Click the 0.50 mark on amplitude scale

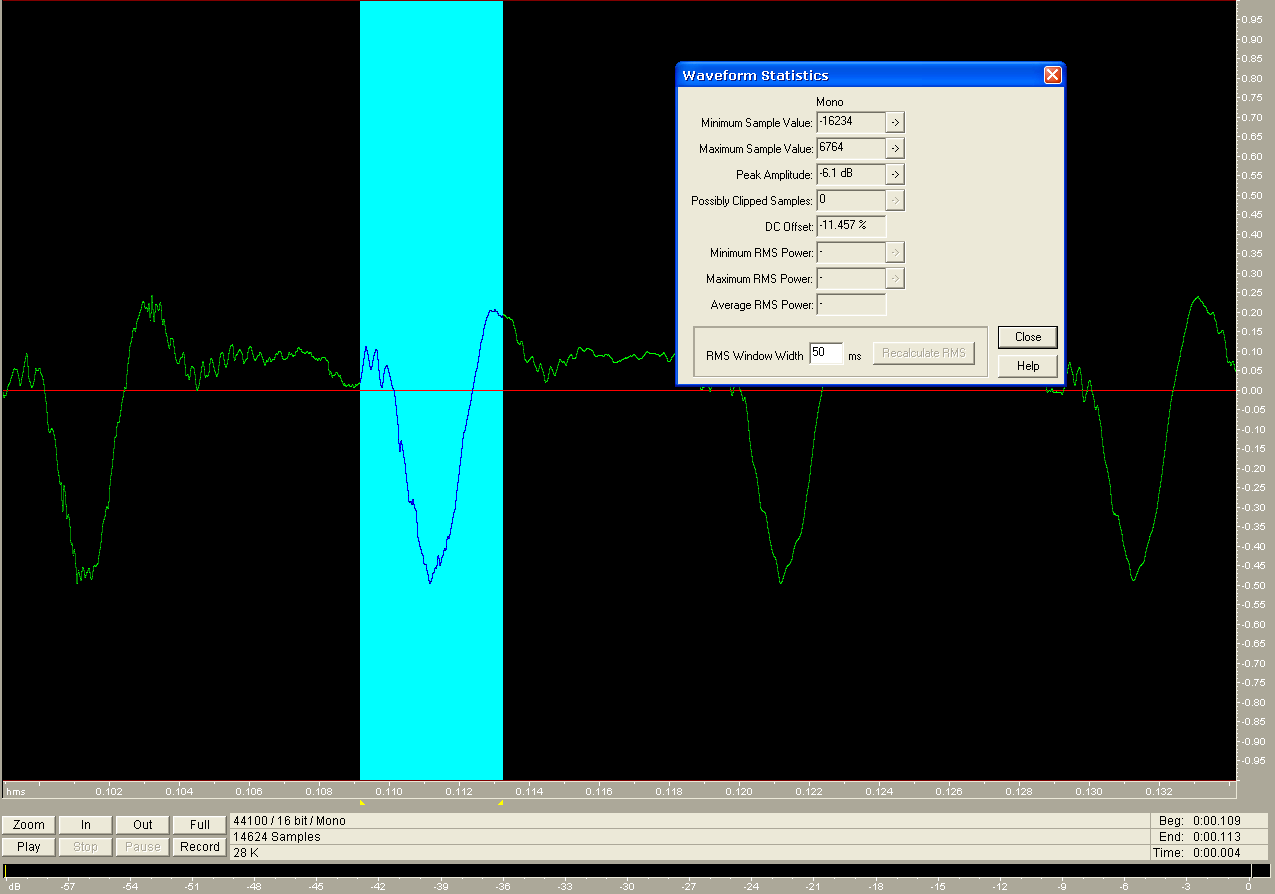(x=1250, y=195)
